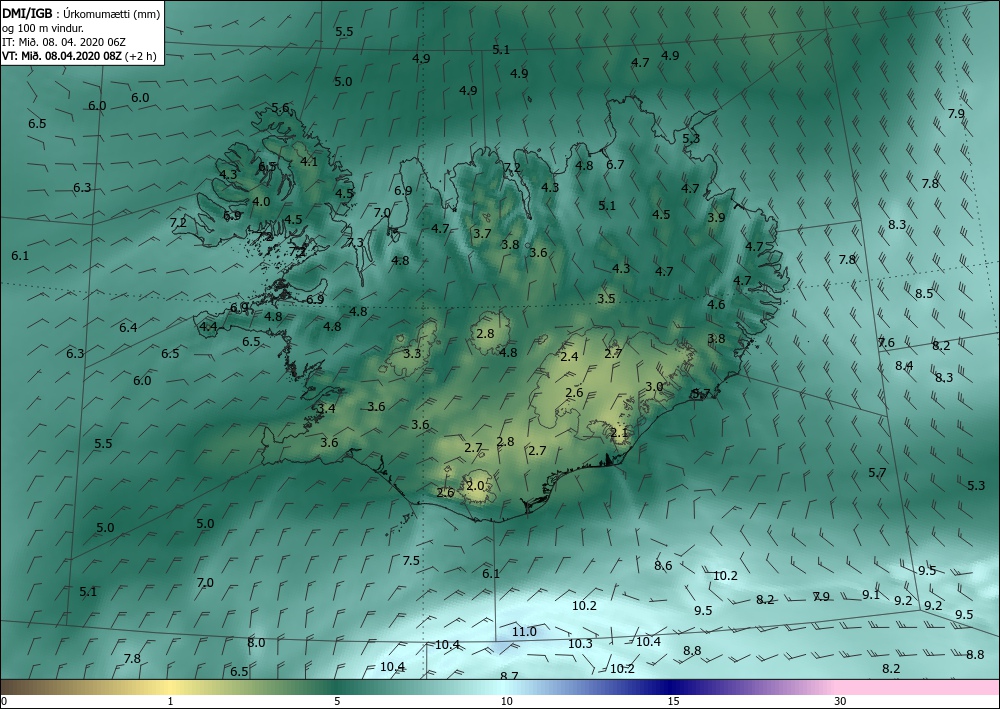This screenshot has width=1000, height=709.
Task: Click the map value "2.1"
Action: point(619,433)
